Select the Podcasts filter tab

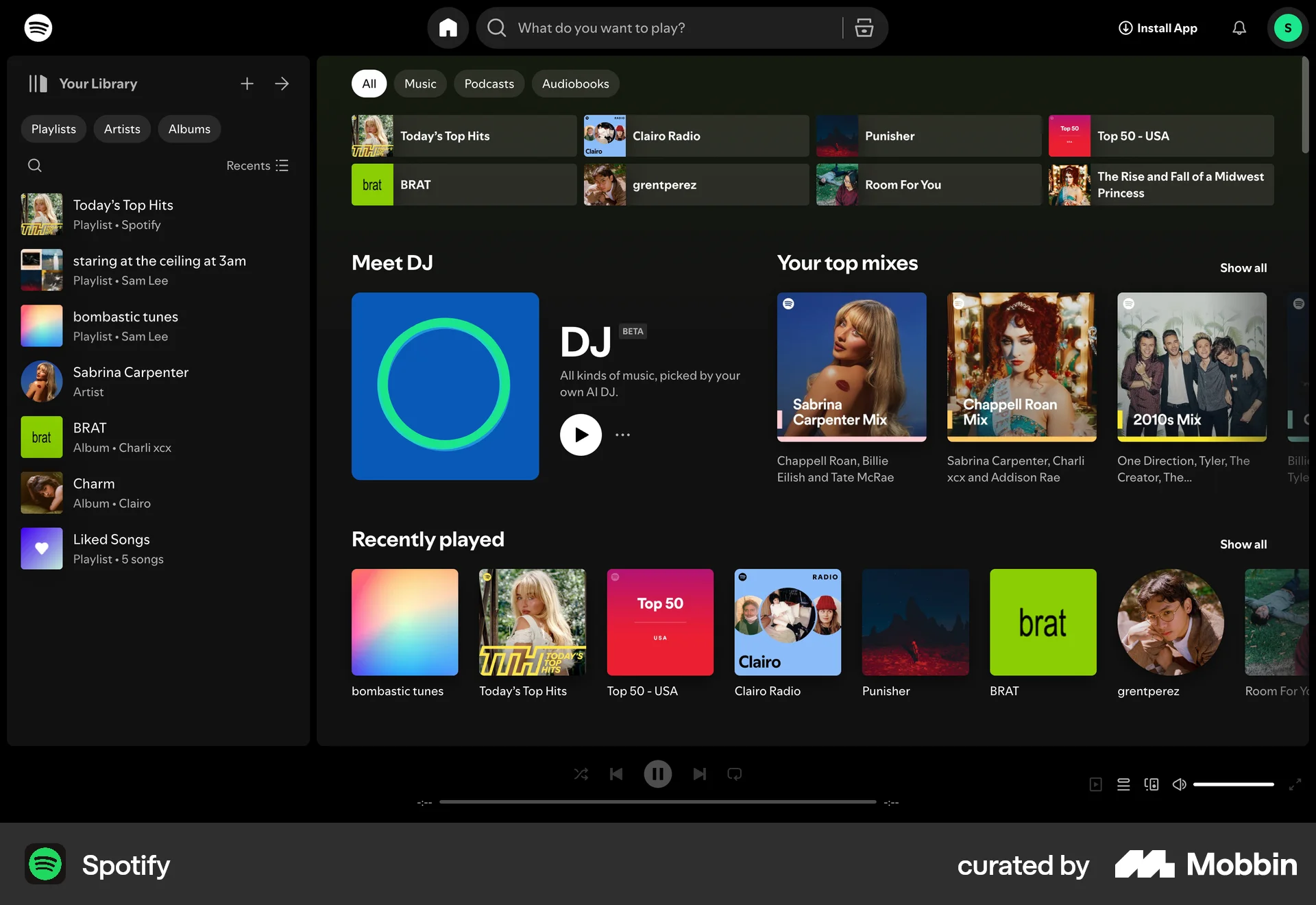click(489, 84)
